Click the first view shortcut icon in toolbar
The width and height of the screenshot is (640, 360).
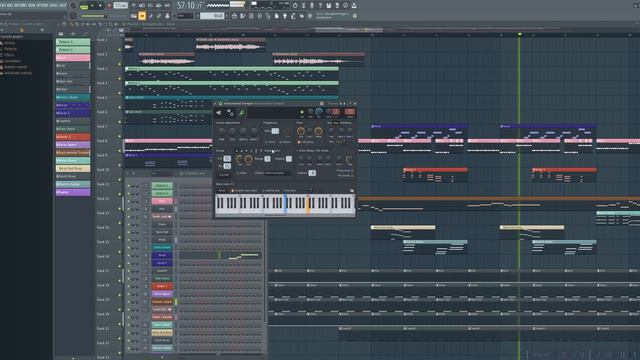pyautogui.click(x=133, y=16)
